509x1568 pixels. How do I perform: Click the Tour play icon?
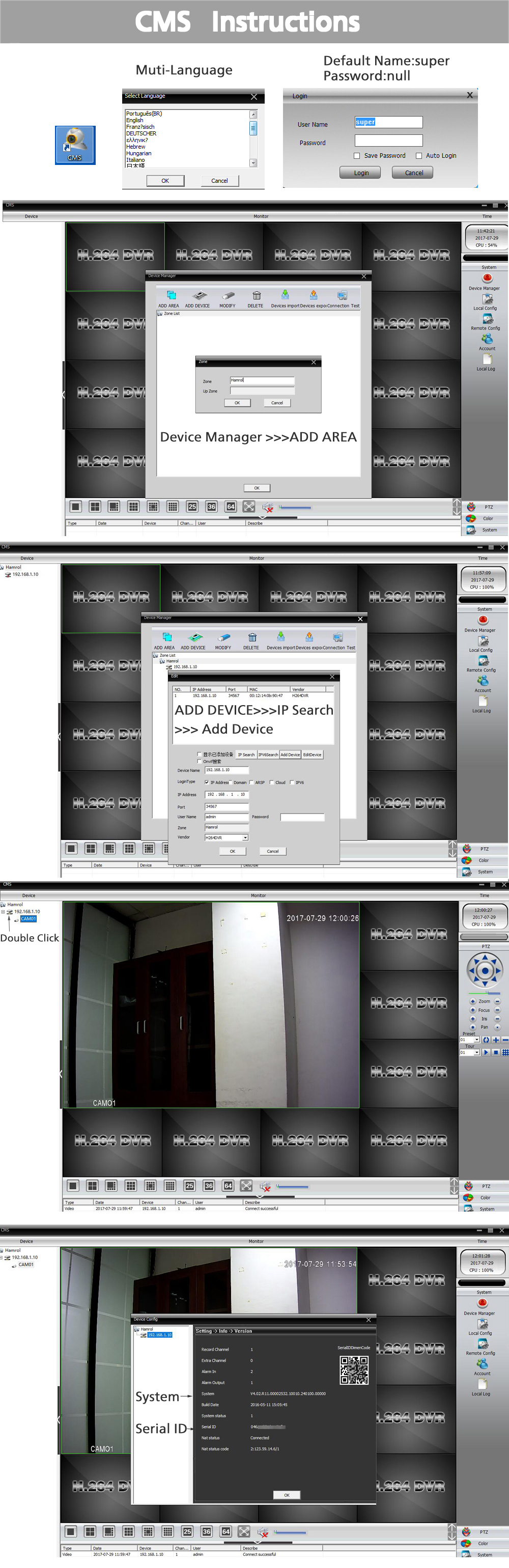click(x=486, y=1052)
